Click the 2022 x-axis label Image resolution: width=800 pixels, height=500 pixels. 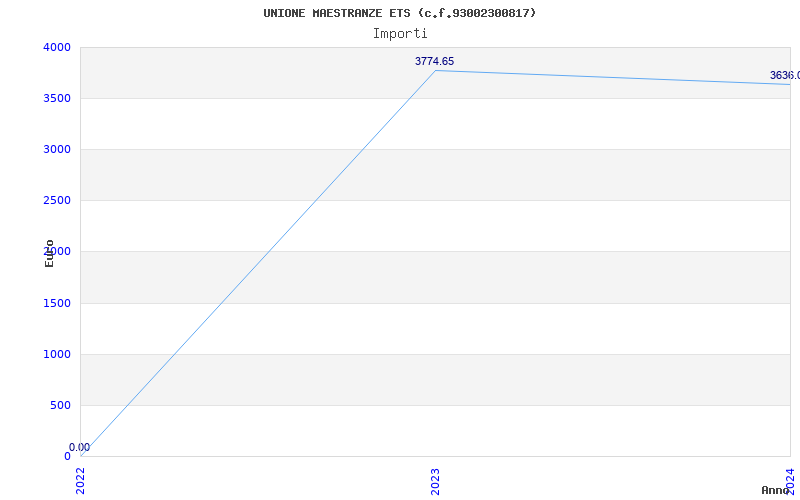click(x=81, y=481)
